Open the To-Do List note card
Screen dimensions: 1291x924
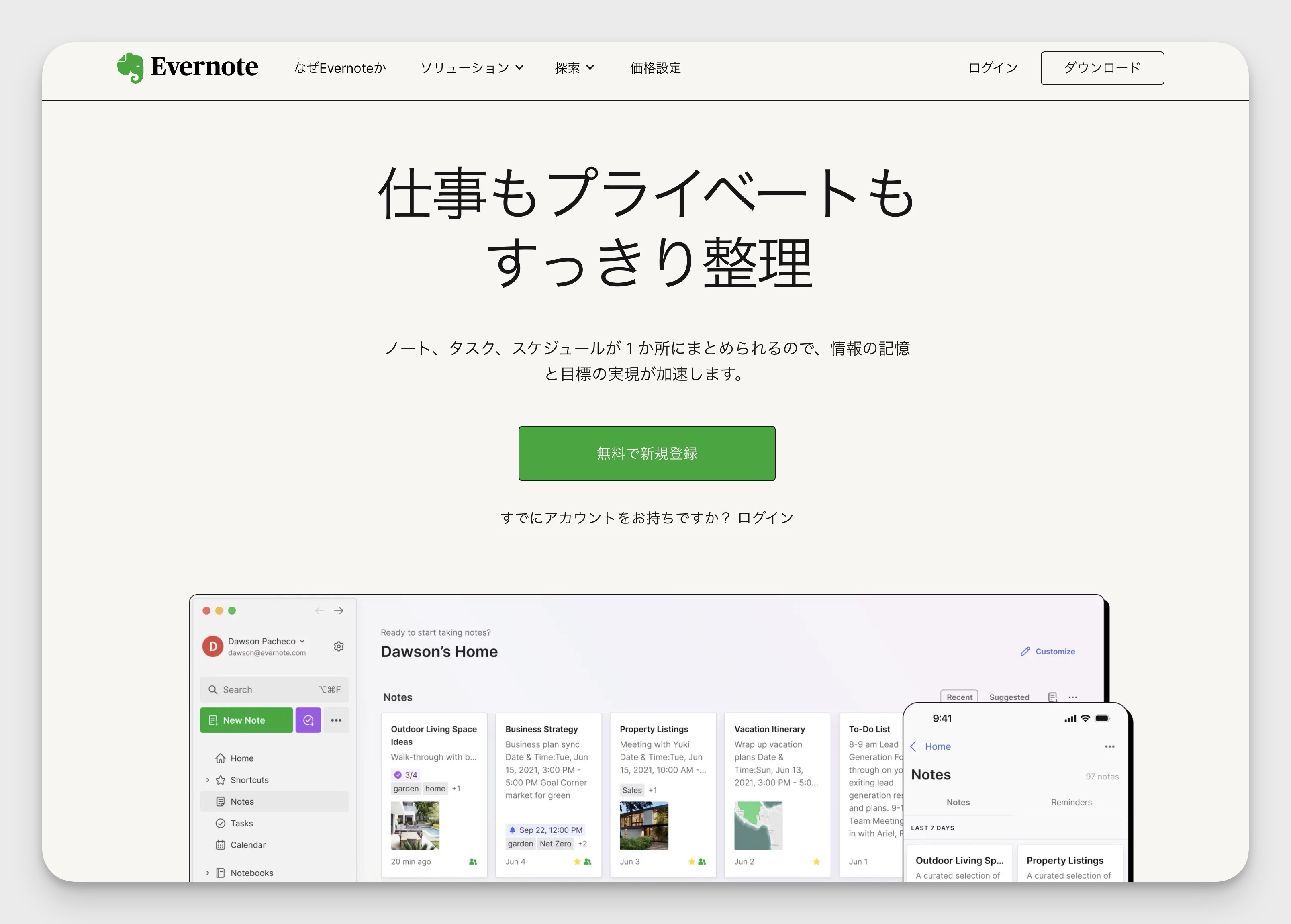coord(871,795)
